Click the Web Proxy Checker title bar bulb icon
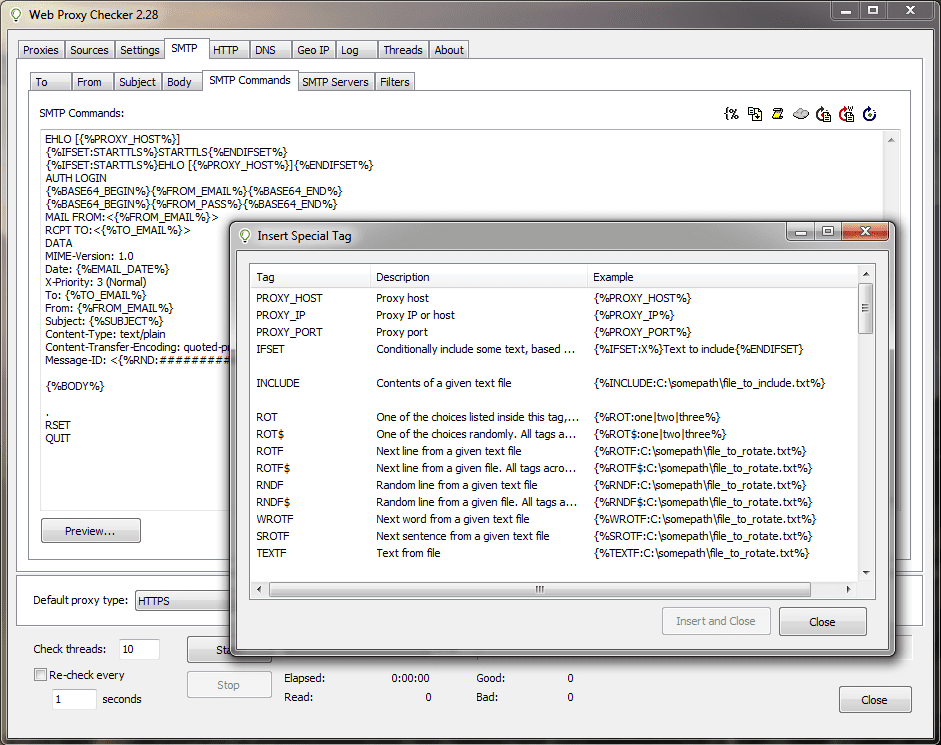Image resolution: width=941 pixels, height=745 pixels. (17, 14)
